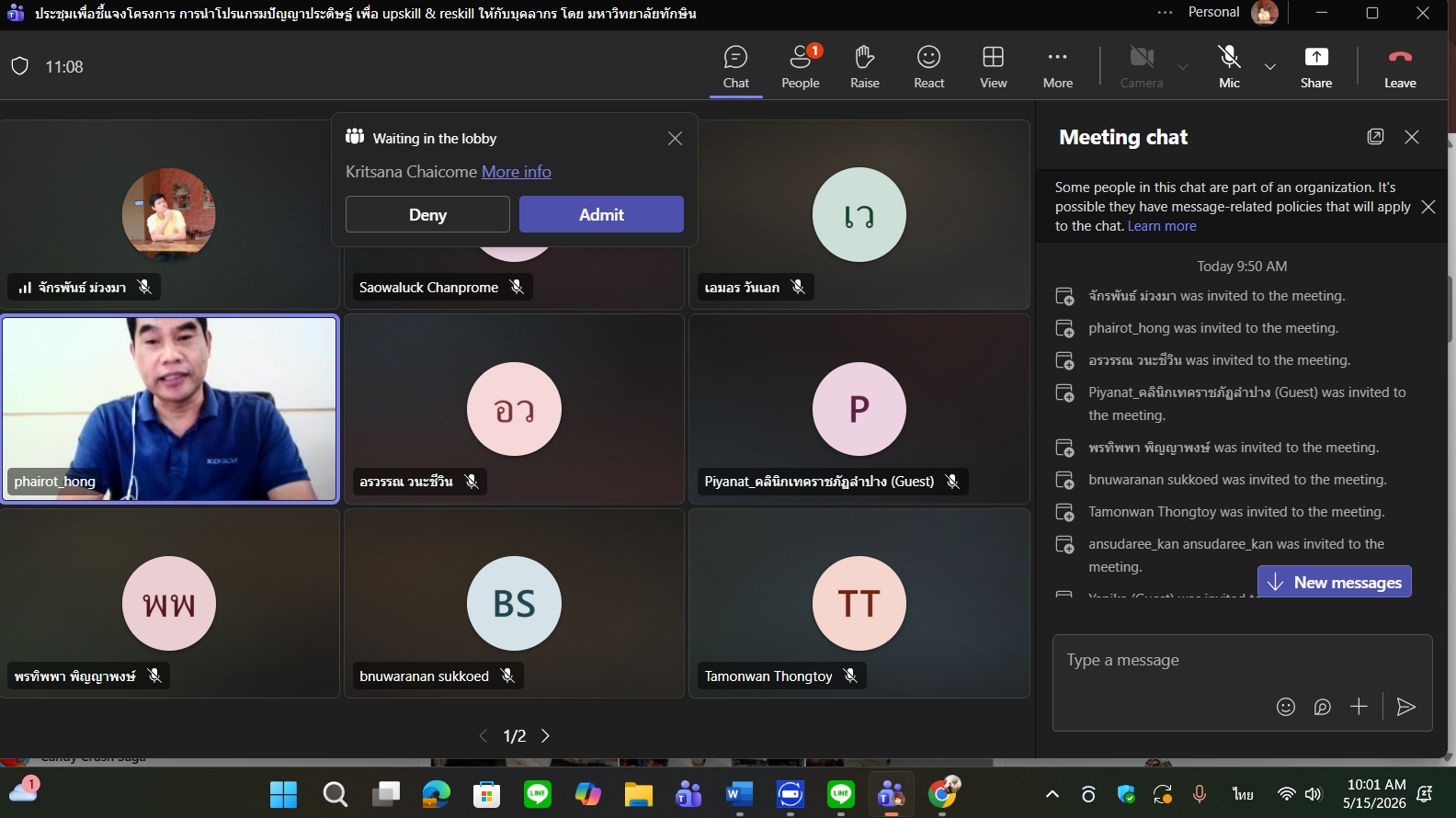Viewport: 1456px width, 818px height.
Task: Turn on the Camera
Action: (1142, 67)
